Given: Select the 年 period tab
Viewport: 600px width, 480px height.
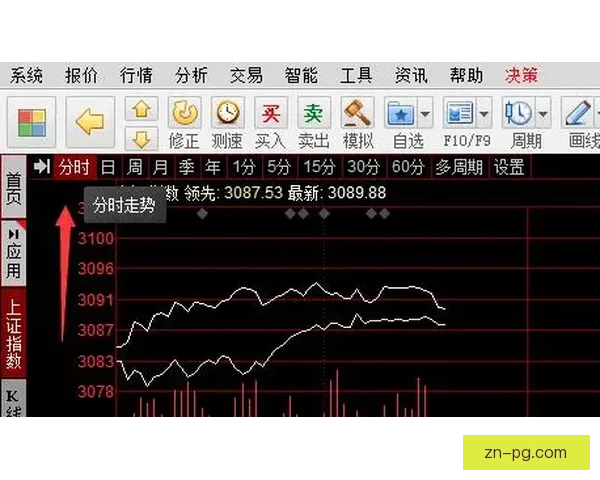Looking at the screenshot, I should tap(212, 167).
